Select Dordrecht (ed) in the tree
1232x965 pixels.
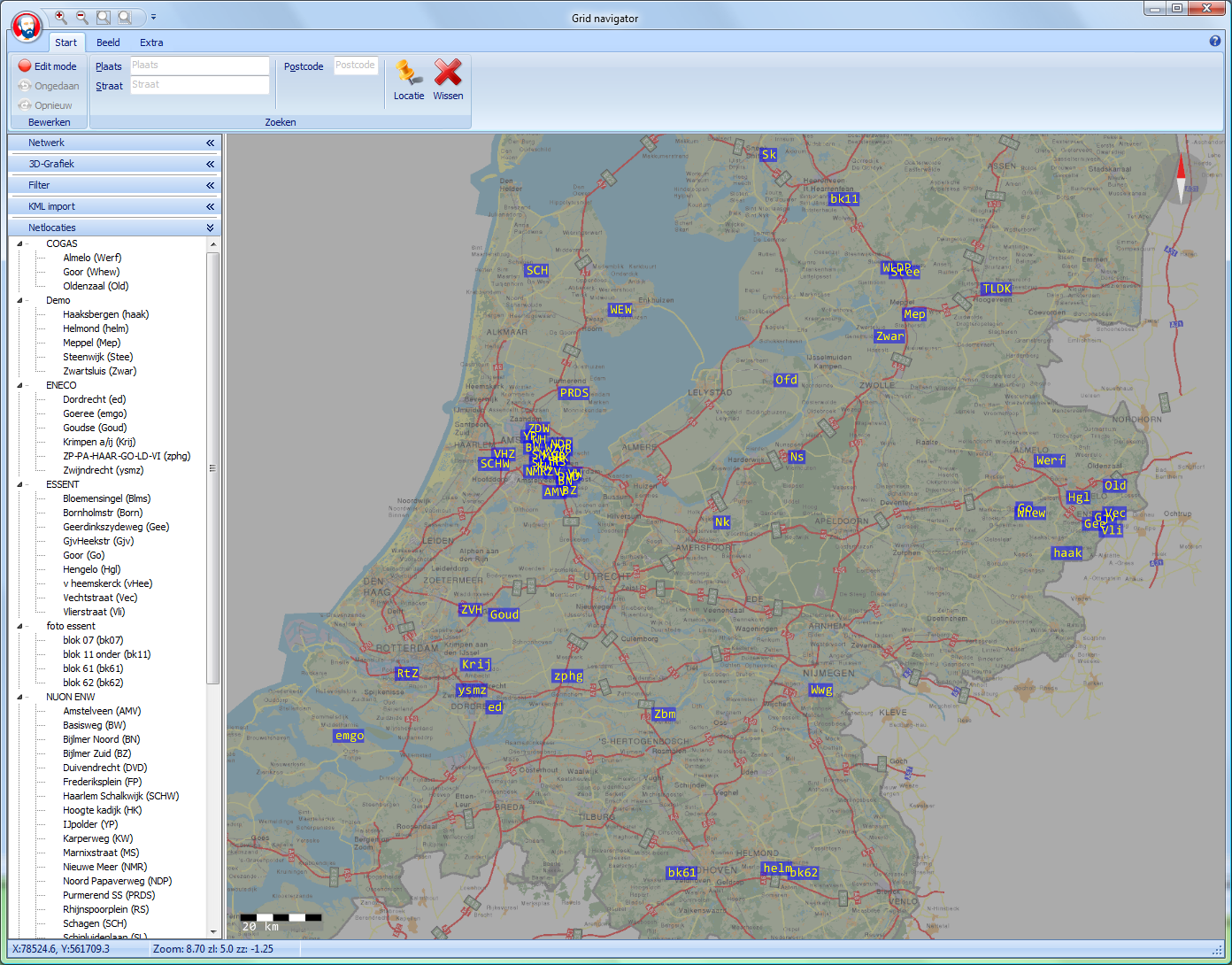94,399
